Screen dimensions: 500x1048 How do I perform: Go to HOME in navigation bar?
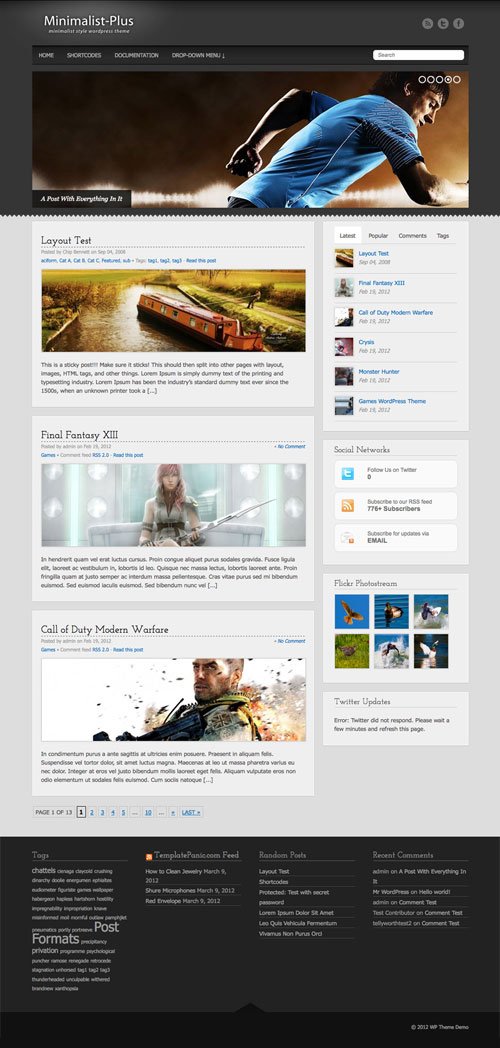click(x=46, y=55)
